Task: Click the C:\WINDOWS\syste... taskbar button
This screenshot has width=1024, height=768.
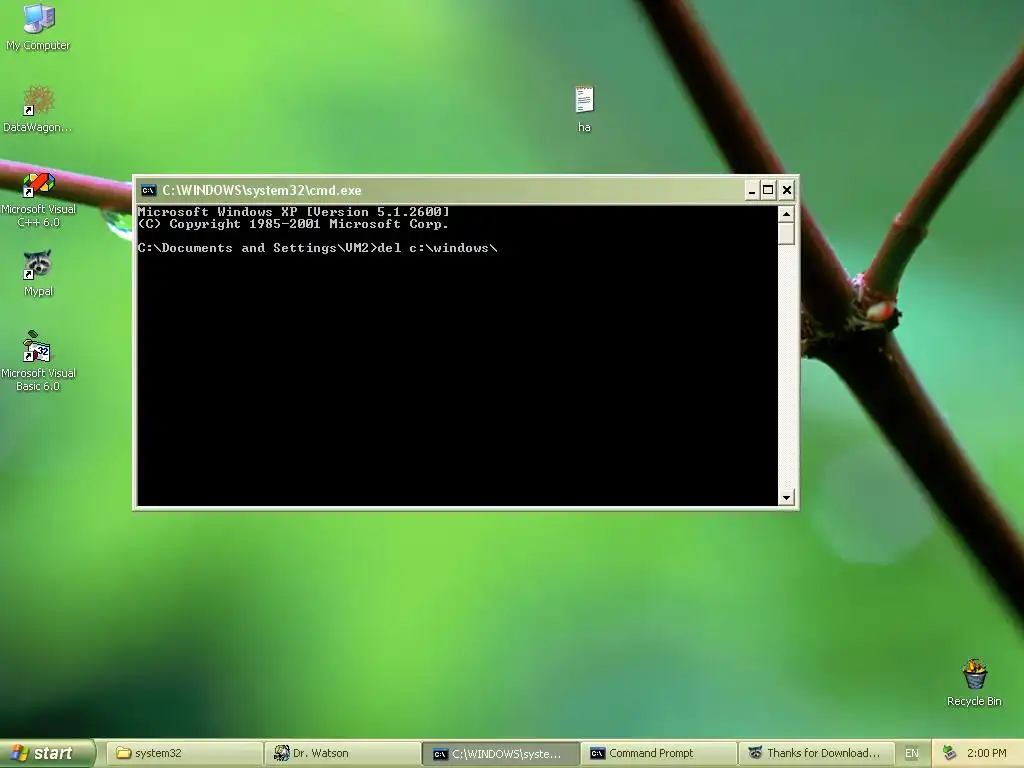Action: [x=501, y=753]
